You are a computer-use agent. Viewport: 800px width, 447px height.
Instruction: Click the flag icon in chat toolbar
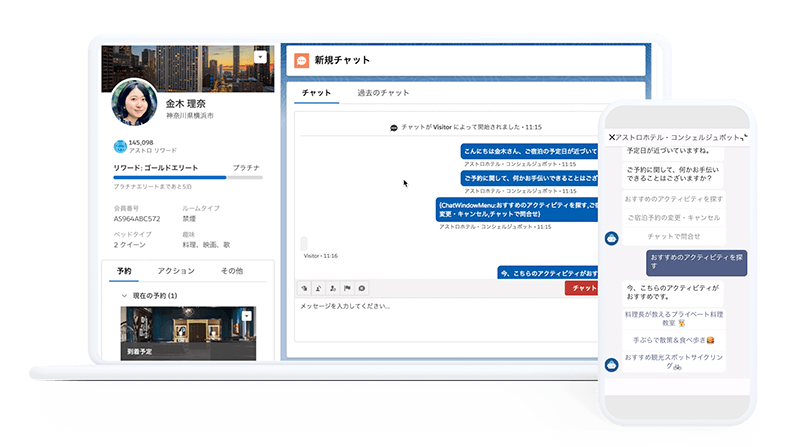[347, 288]
